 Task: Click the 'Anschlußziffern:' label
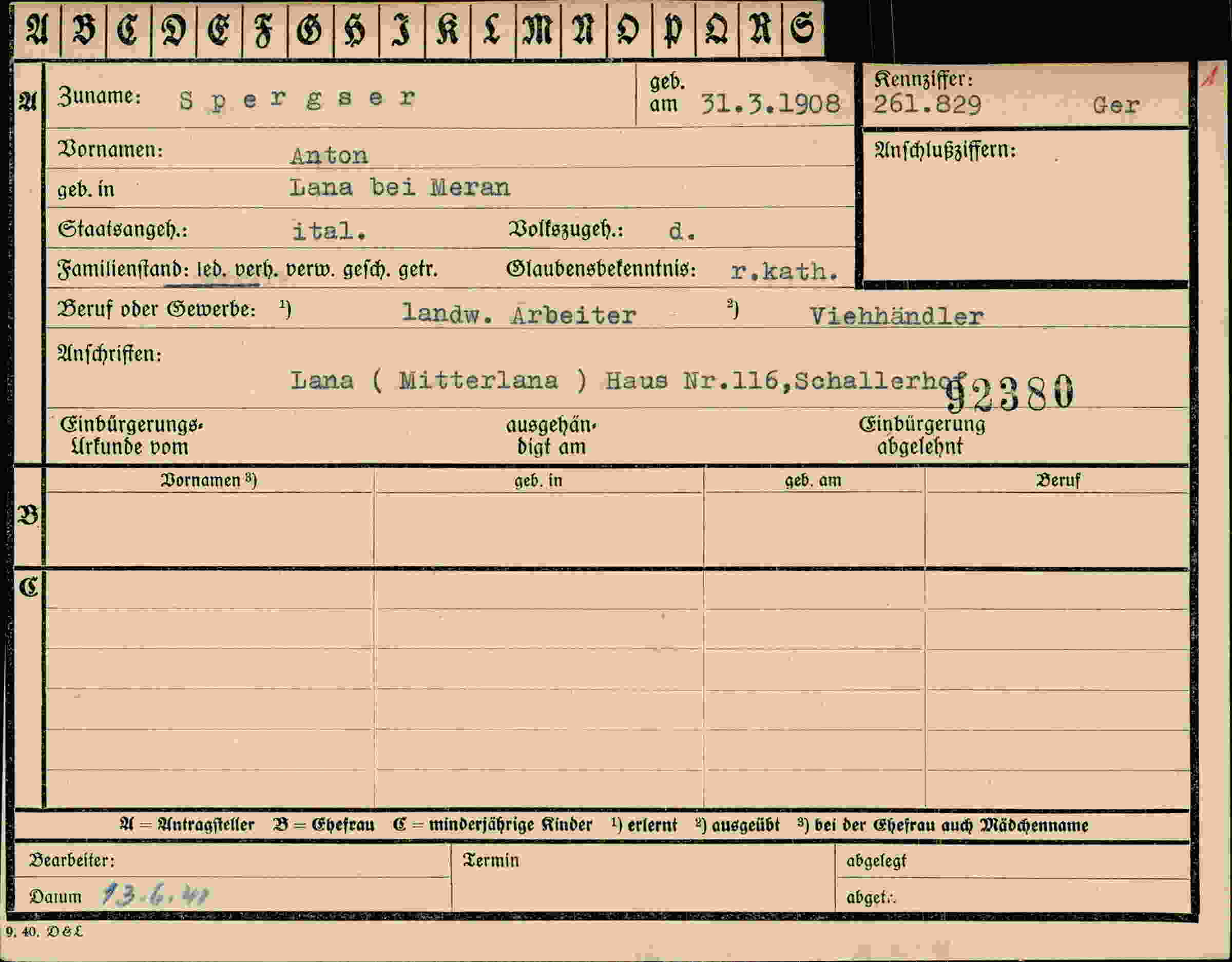point(945,150)
